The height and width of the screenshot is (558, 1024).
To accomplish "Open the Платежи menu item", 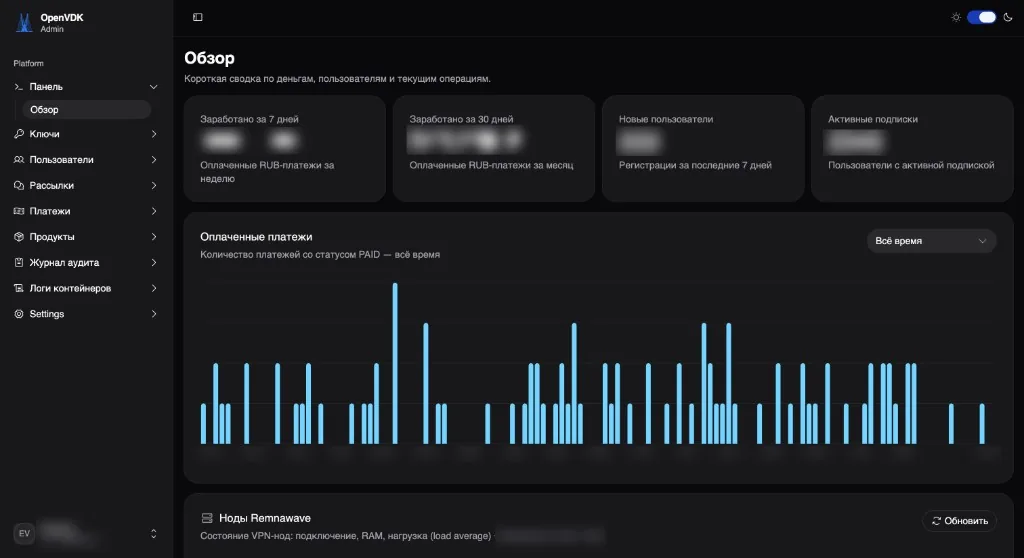I will click(86, 211).
